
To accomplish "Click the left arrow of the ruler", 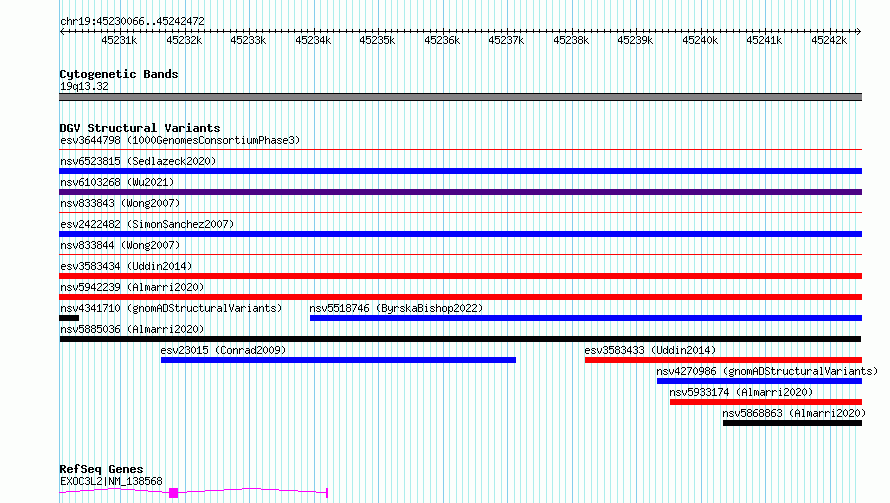I will point(62,31).
